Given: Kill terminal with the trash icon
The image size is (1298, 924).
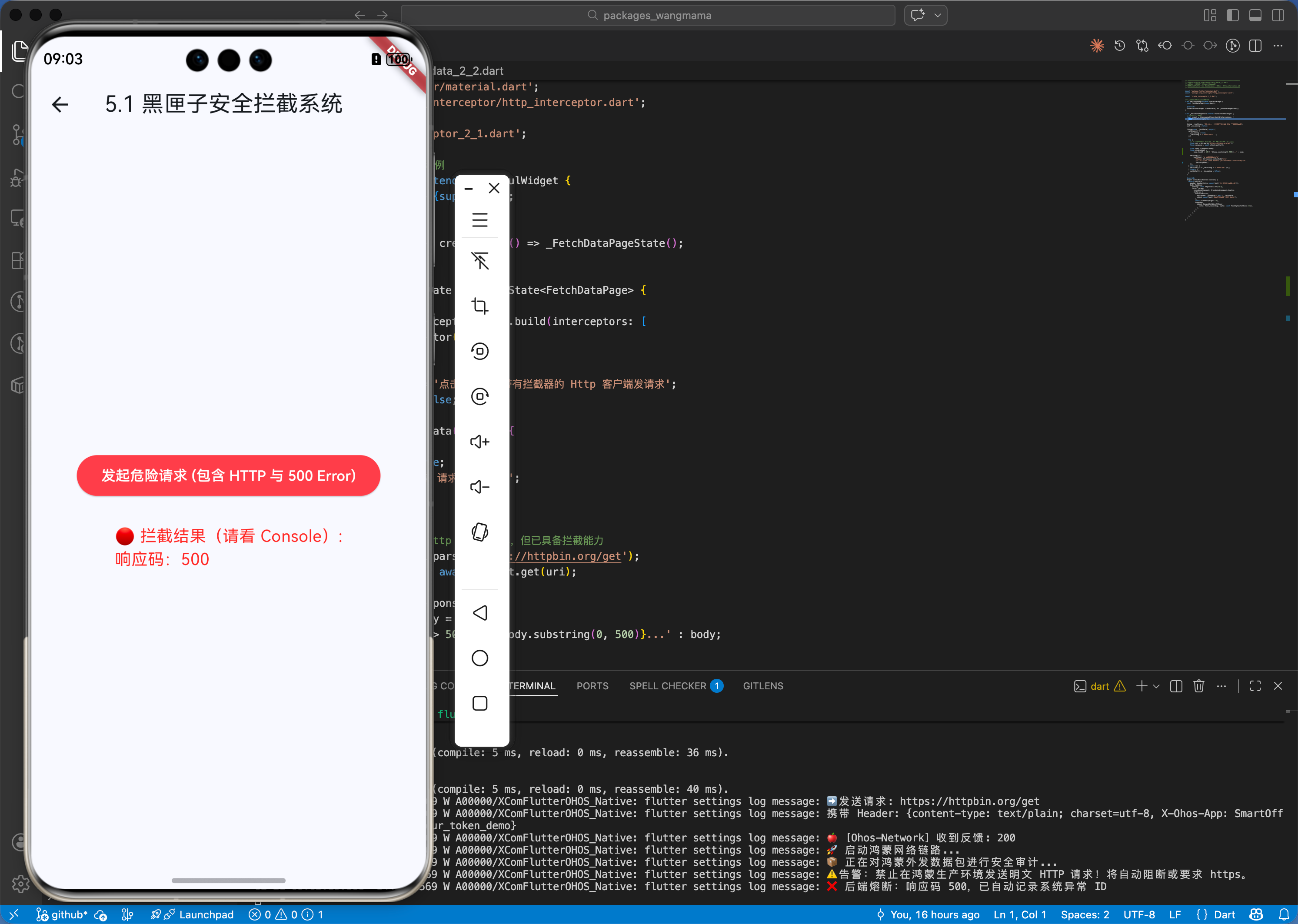Looking at the screenshot, I should (1198, 686).
